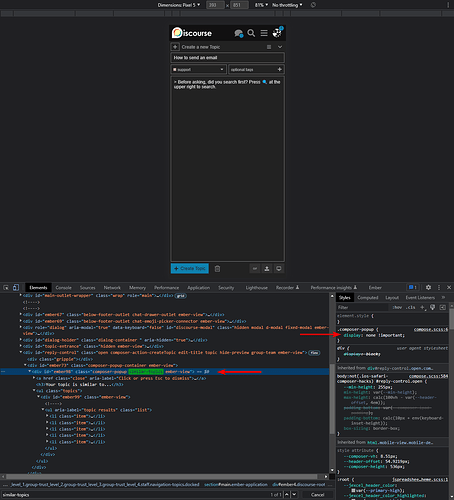The image size is (454, 500).
Task: Open the optional tags selector
Action: point(256,69)
